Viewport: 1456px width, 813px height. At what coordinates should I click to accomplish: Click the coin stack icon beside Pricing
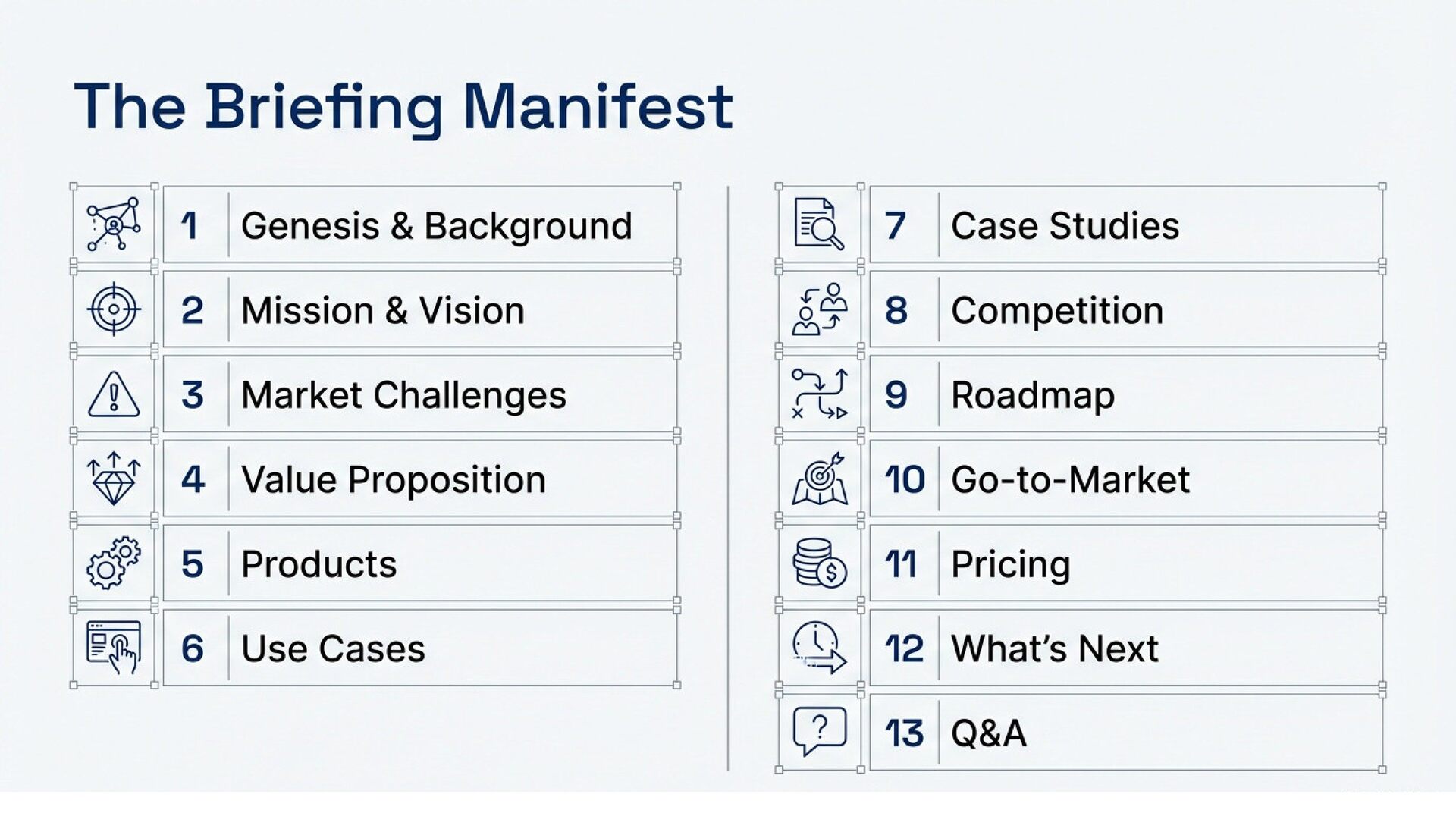click(x=819, y=563)
